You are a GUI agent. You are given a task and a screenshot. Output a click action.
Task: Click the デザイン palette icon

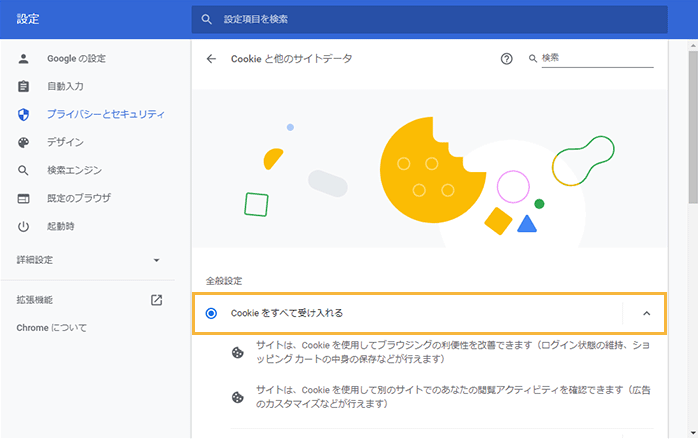(24, 142)
